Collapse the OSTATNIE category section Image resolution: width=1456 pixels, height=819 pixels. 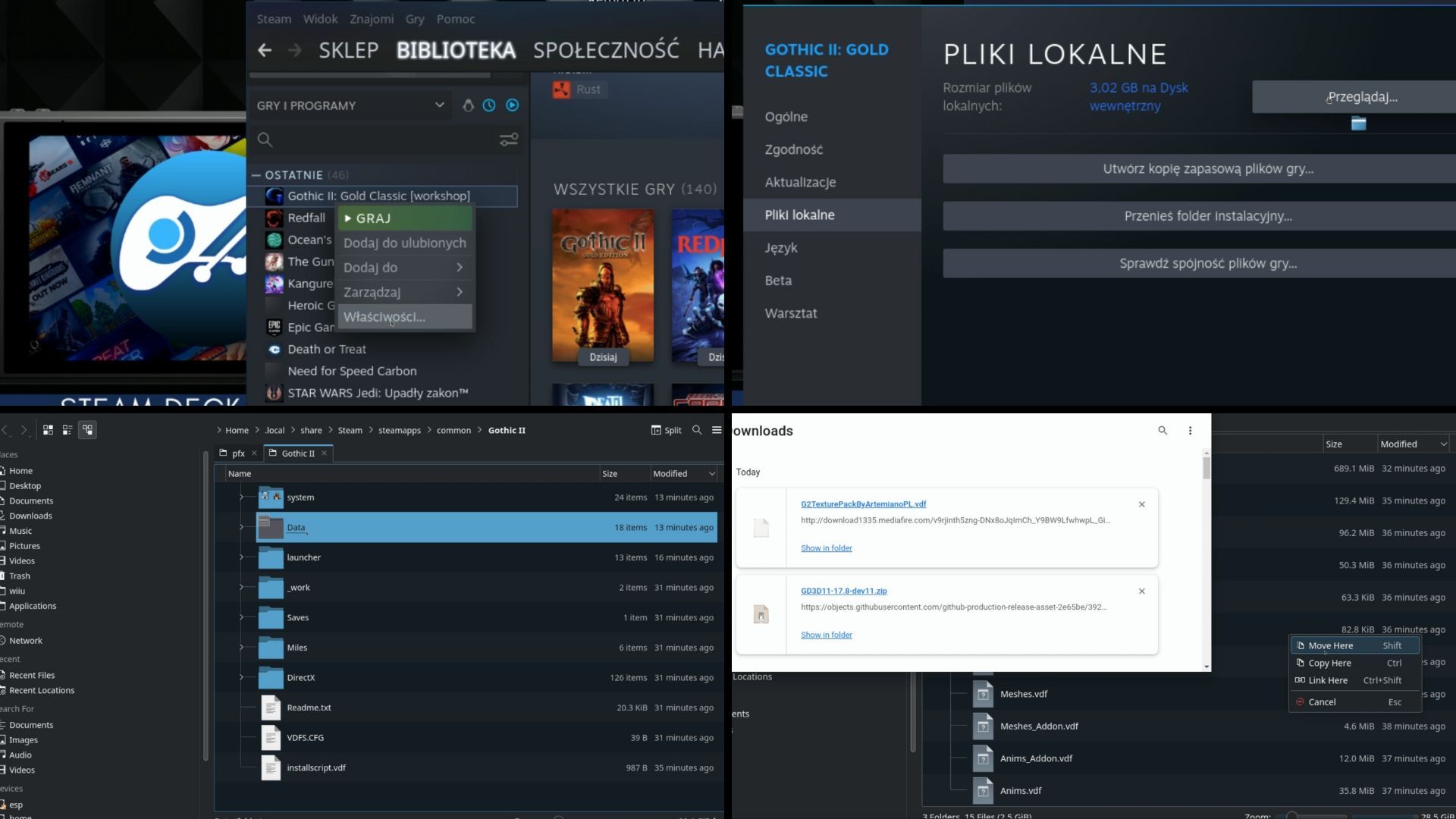(x=256, y=175)
